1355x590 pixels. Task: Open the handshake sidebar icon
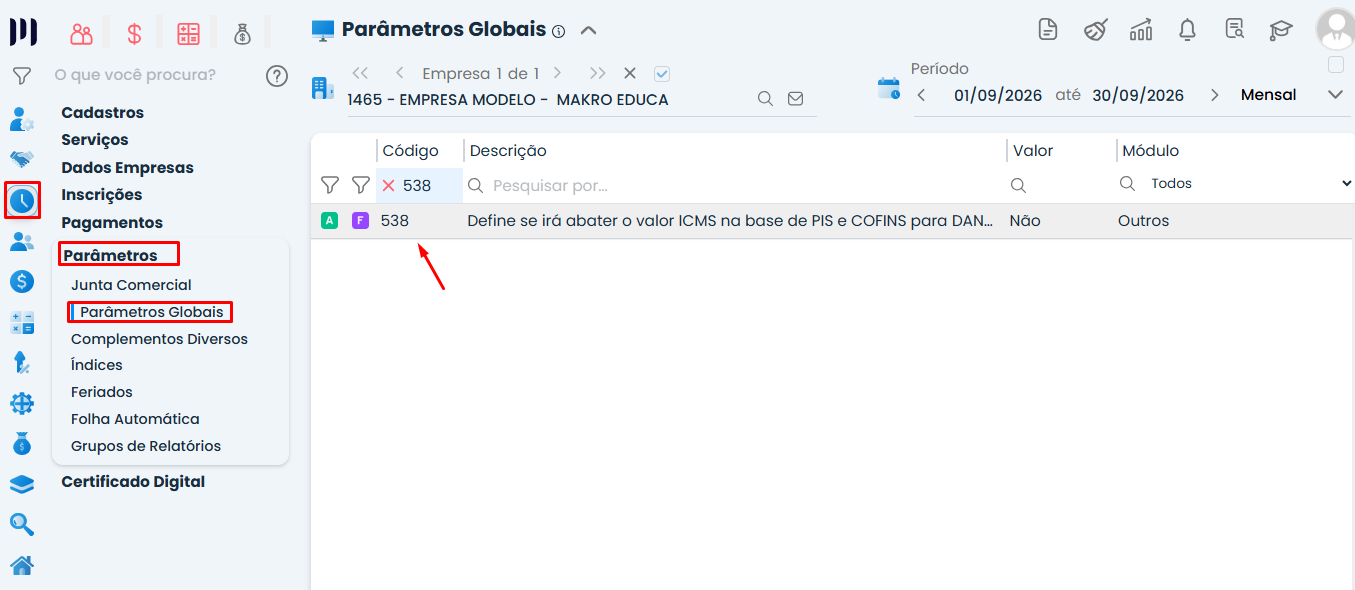[22, 159]
